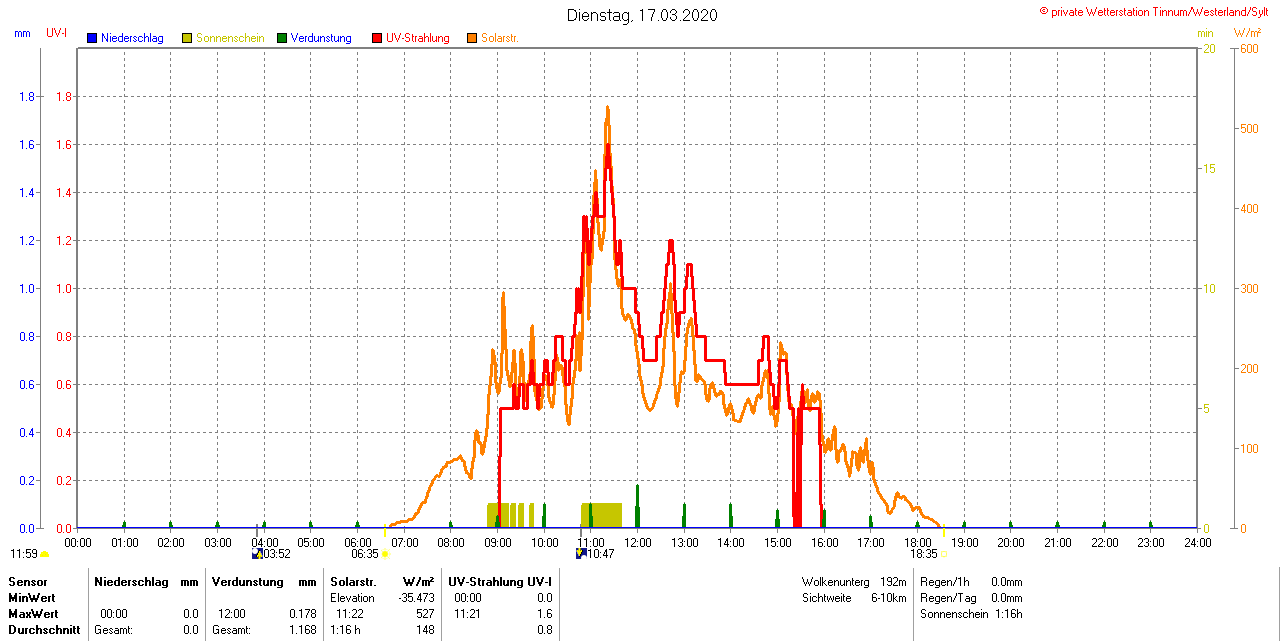Click the UV-Strahlung UV-I column header in the table

(x=500, y=581)
